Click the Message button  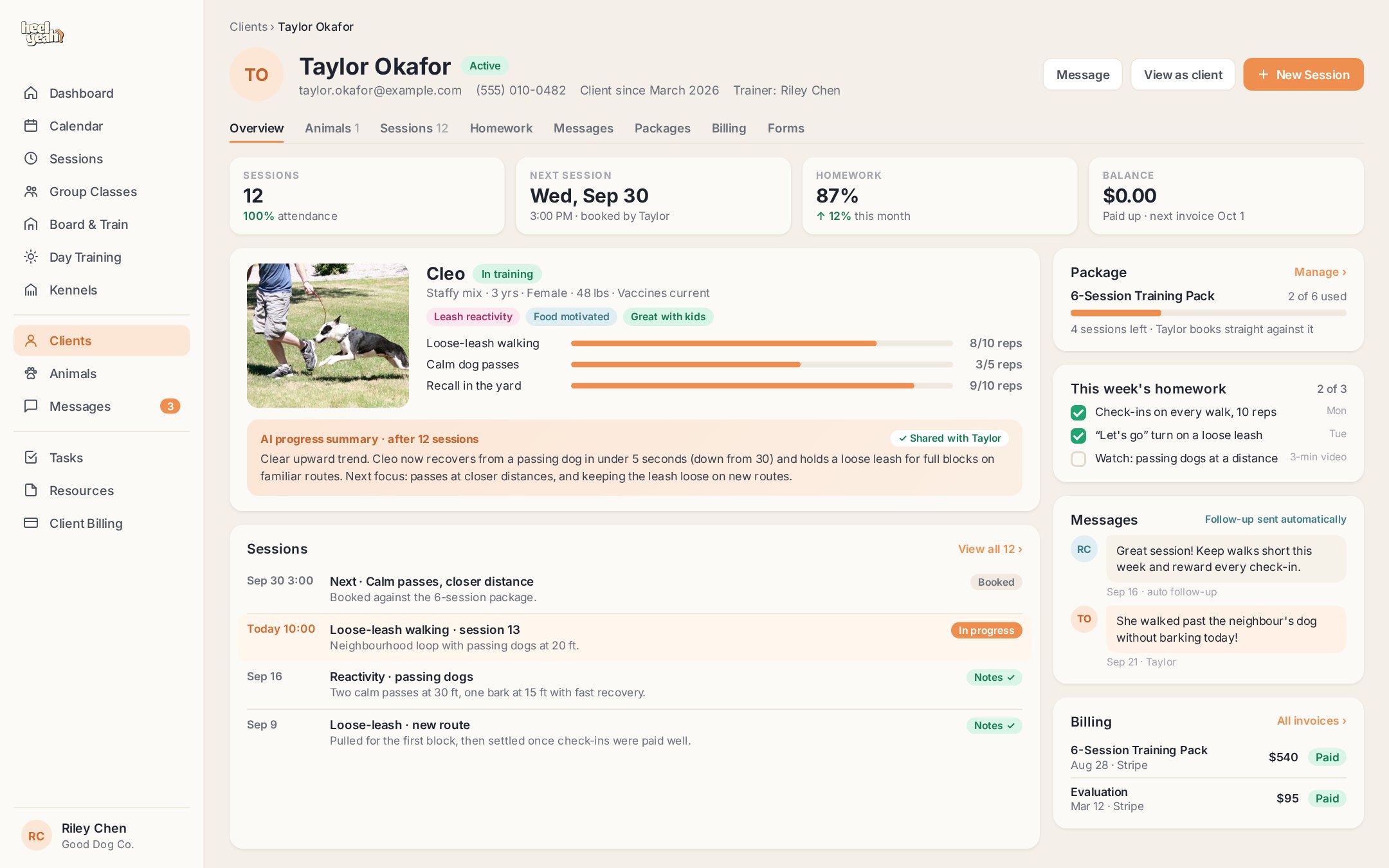(1083, 75)
